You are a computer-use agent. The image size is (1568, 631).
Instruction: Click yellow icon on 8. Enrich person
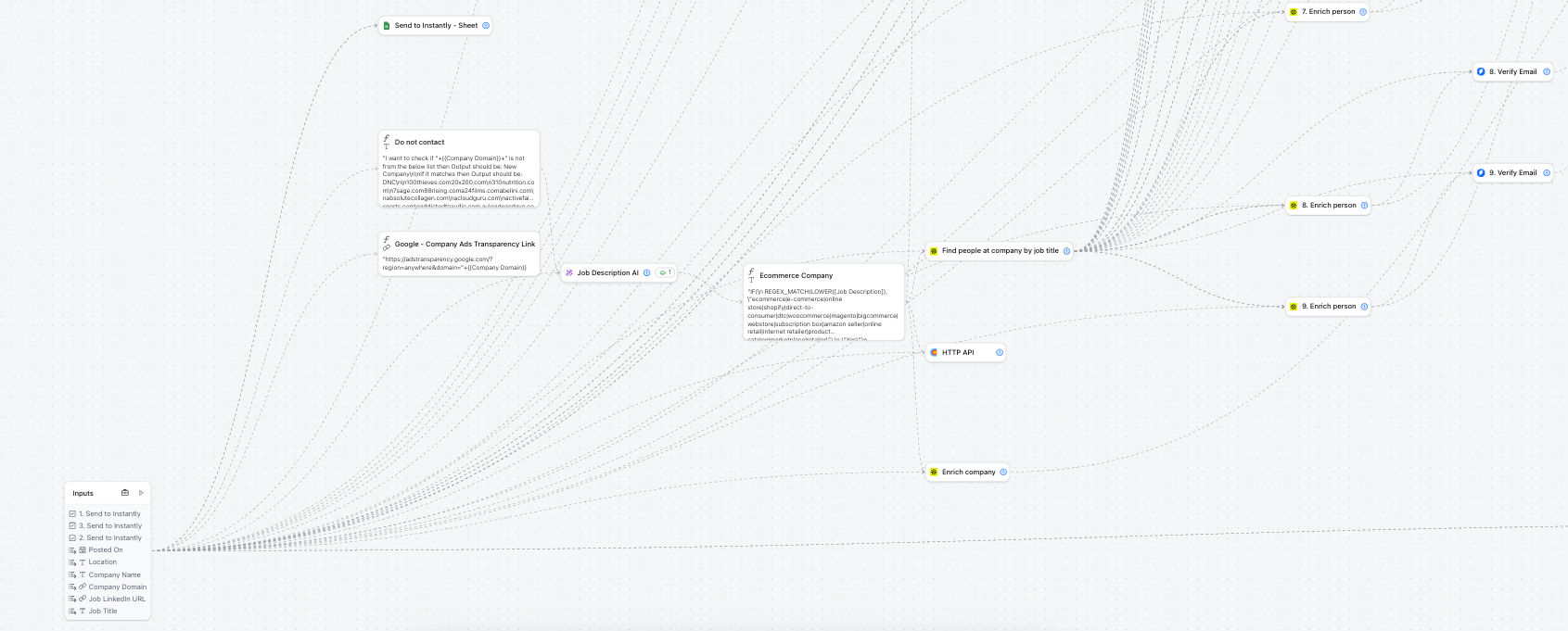1294,206
